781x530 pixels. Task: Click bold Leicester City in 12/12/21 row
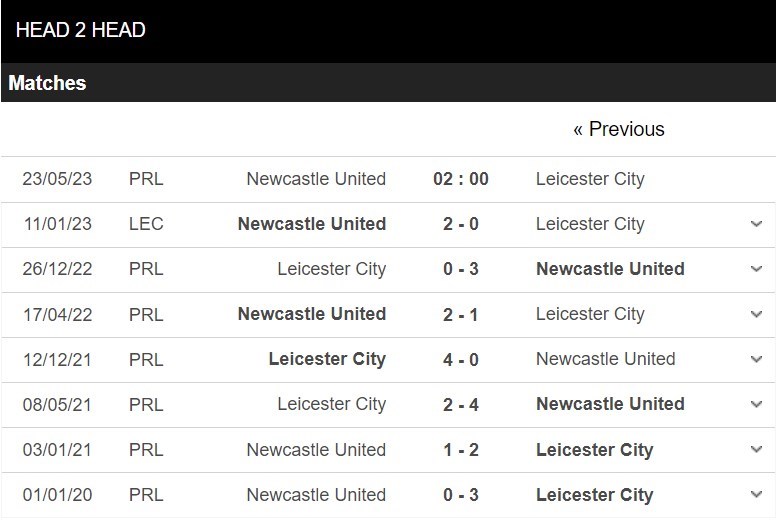click(x=327, y=359)
